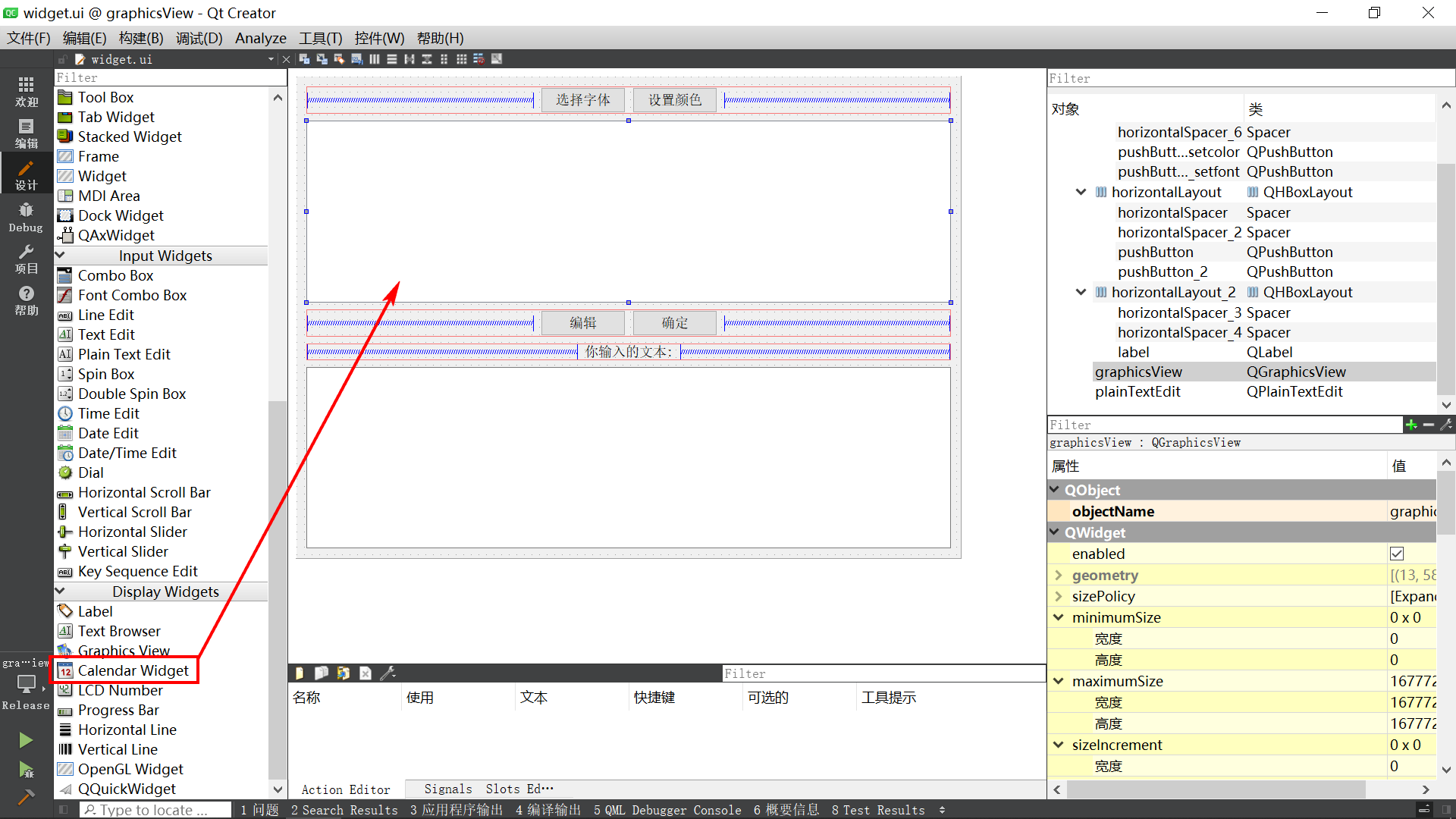The width and height of the screenshot is (1456, 819).
Task: Select plainTextEdit in object inspector
Action: (x=1137, y=391)
